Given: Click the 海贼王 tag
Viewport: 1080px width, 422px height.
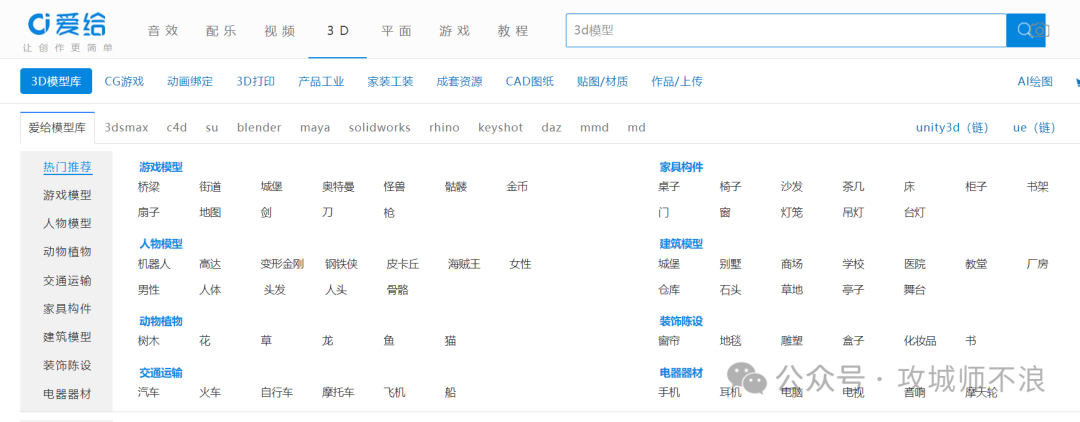Looking at the screenshot, I should [x=464, y=264].
